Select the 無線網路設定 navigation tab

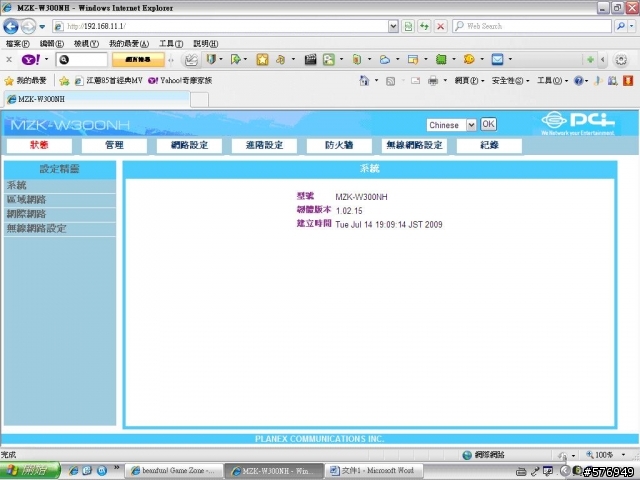tap(414, 145)
